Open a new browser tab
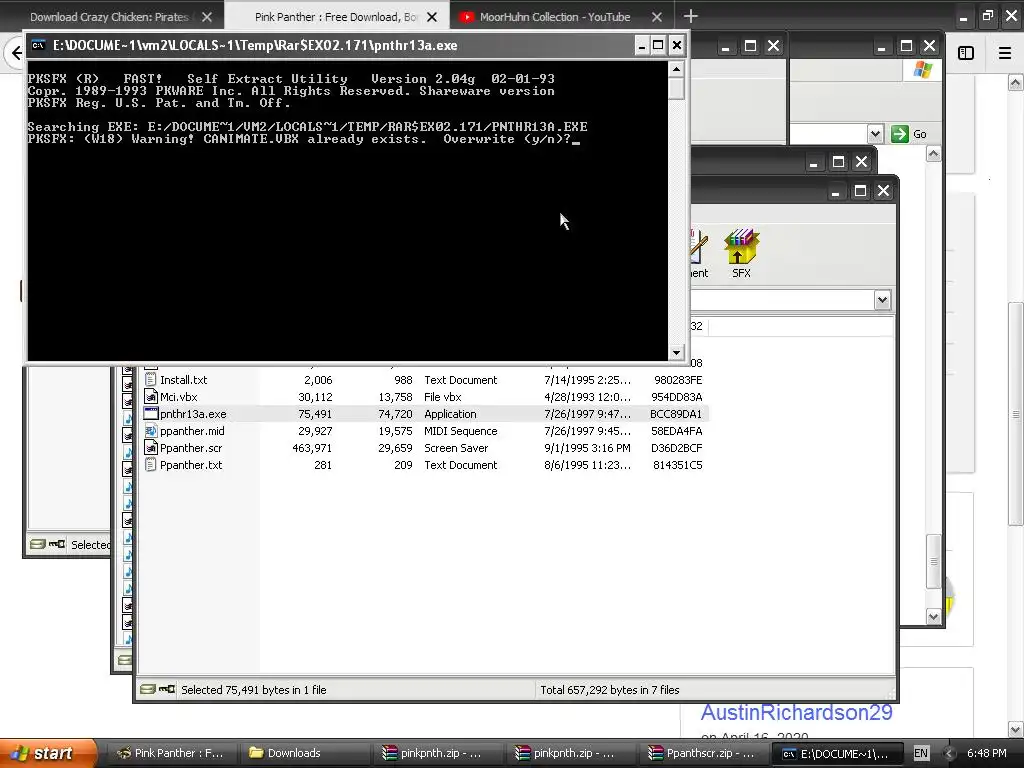The image size is (1024, 768). click(690, 16)
